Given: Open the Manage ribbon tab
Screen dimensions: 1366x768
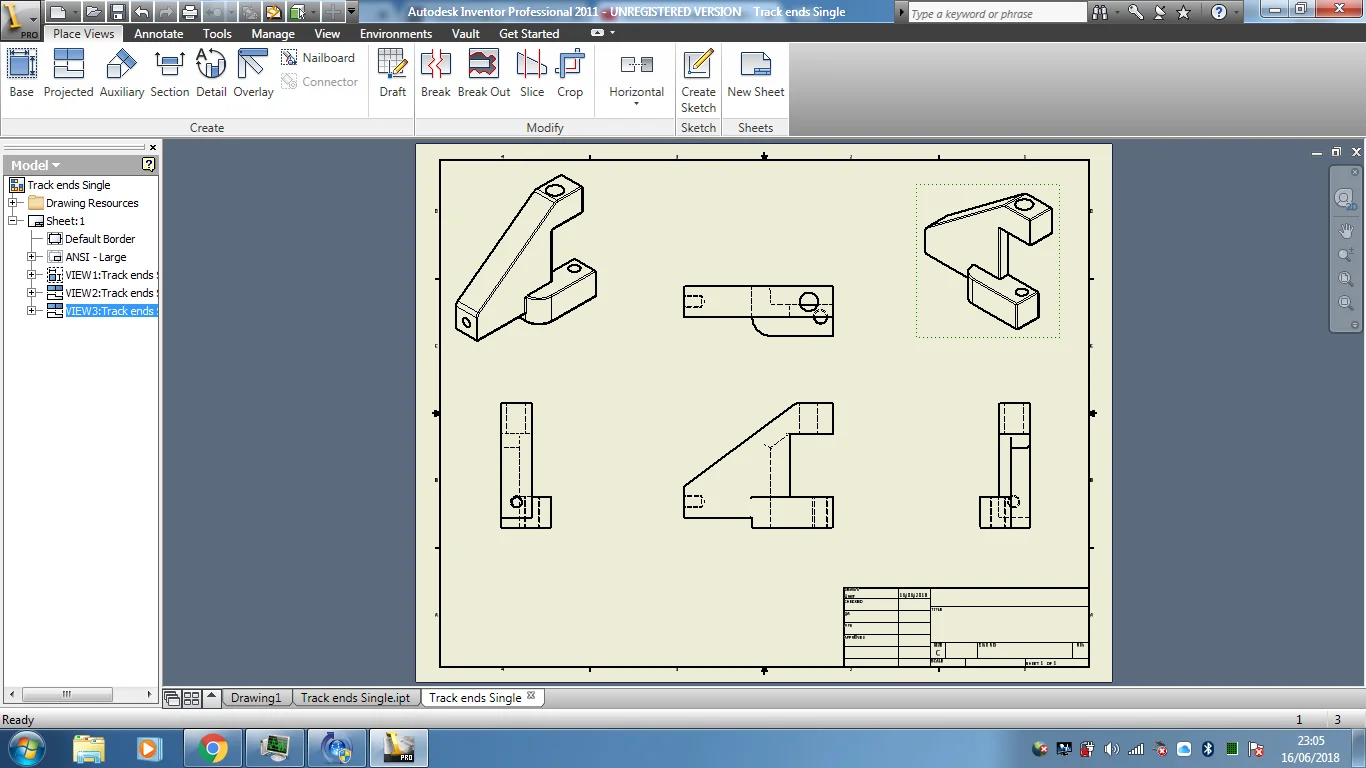Looking at the screenshot, I should [273, 33].
